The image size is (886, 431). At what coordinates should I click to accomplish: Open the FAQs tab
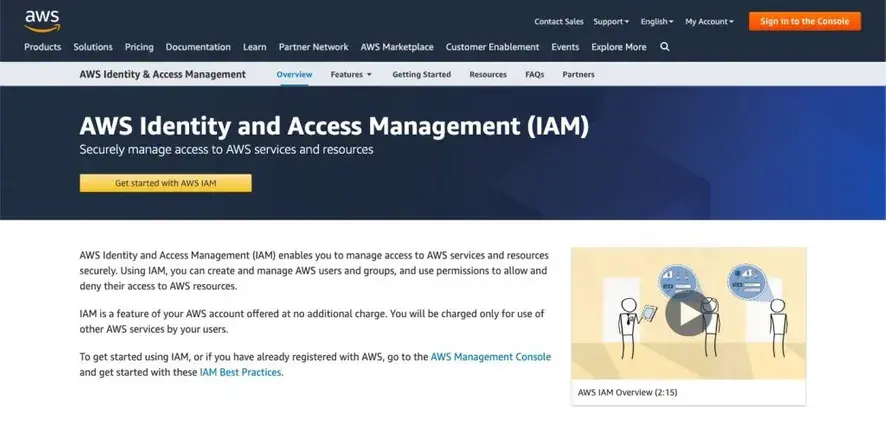pyautogui.click(x=535, y=75)
